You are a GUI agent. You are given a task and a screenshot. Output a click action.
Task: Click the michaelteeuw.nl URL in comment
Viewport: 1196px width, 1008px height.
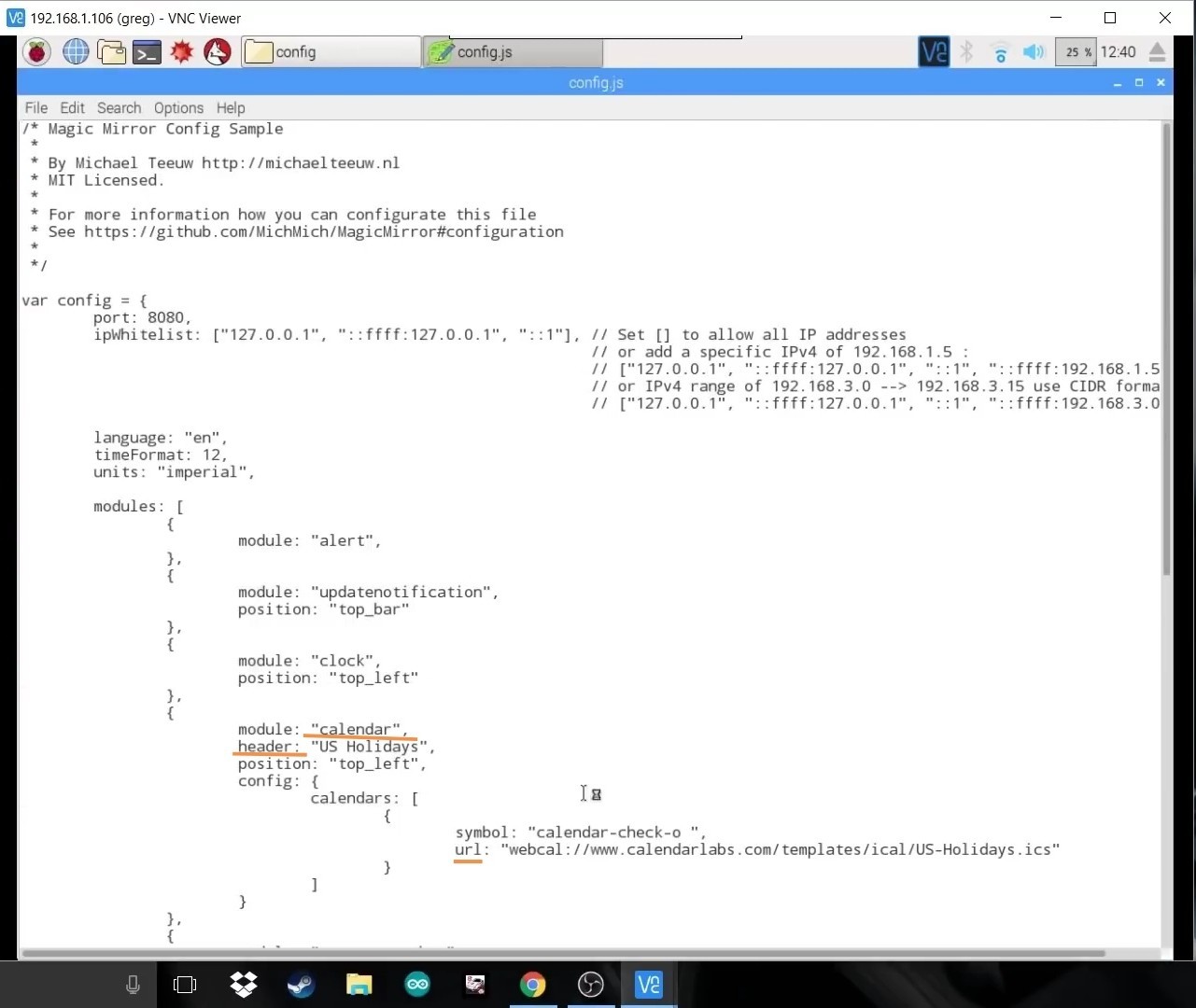tap(301, 163)
